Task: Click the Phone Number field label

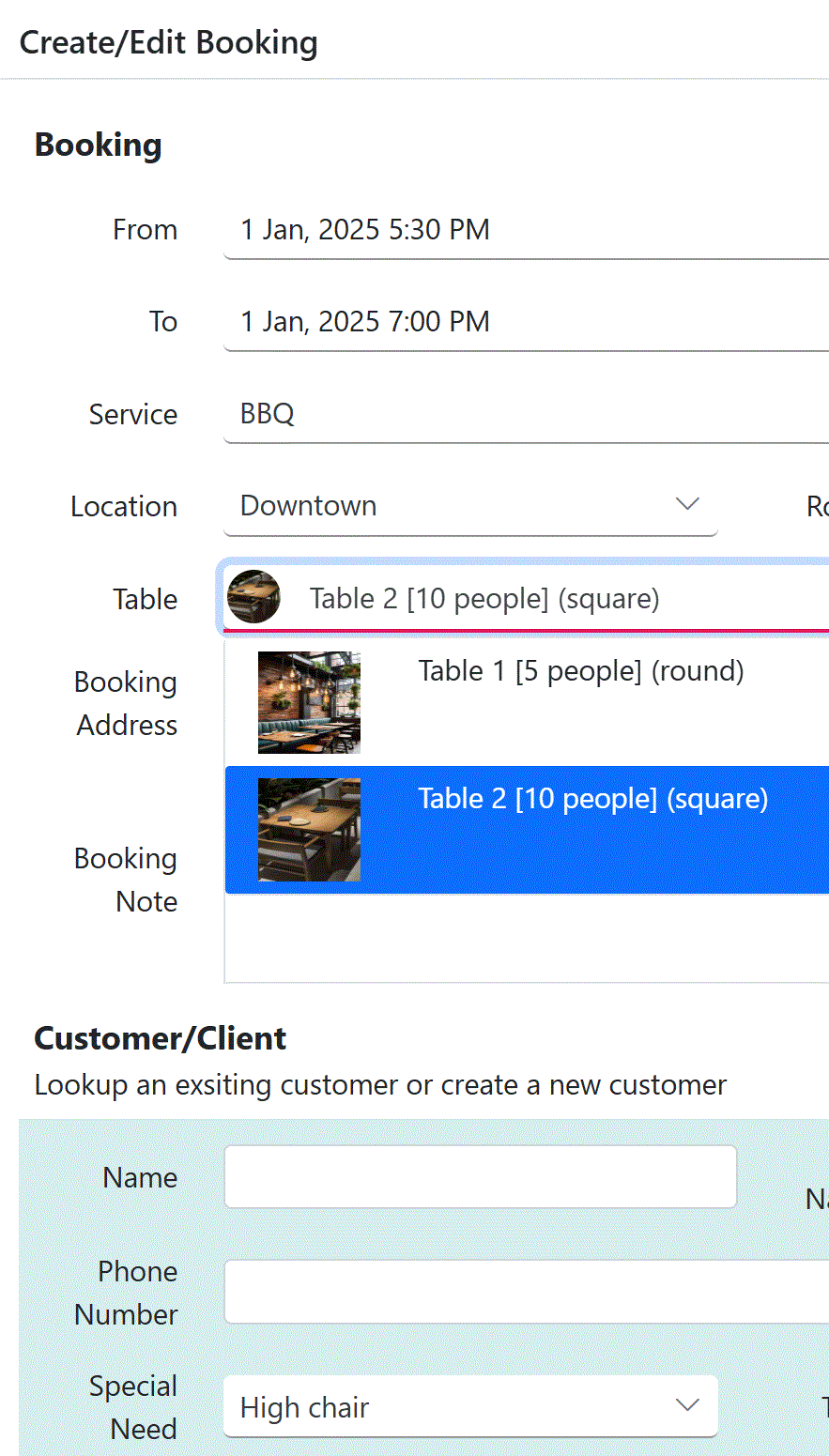Action: 127,1293
